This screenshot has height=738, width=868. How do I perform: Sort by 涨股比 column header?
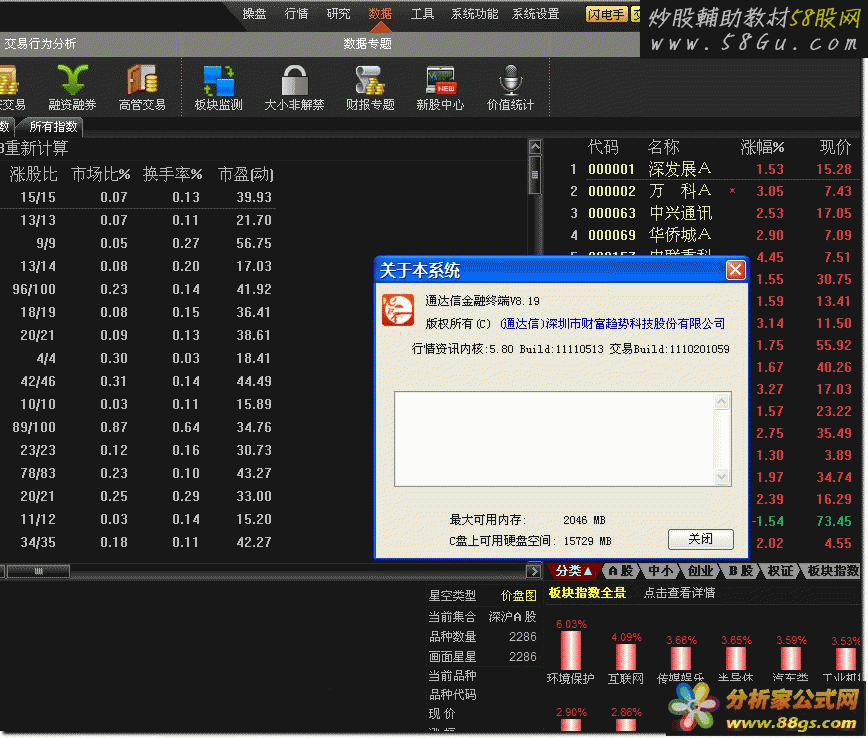pos(33,174)
